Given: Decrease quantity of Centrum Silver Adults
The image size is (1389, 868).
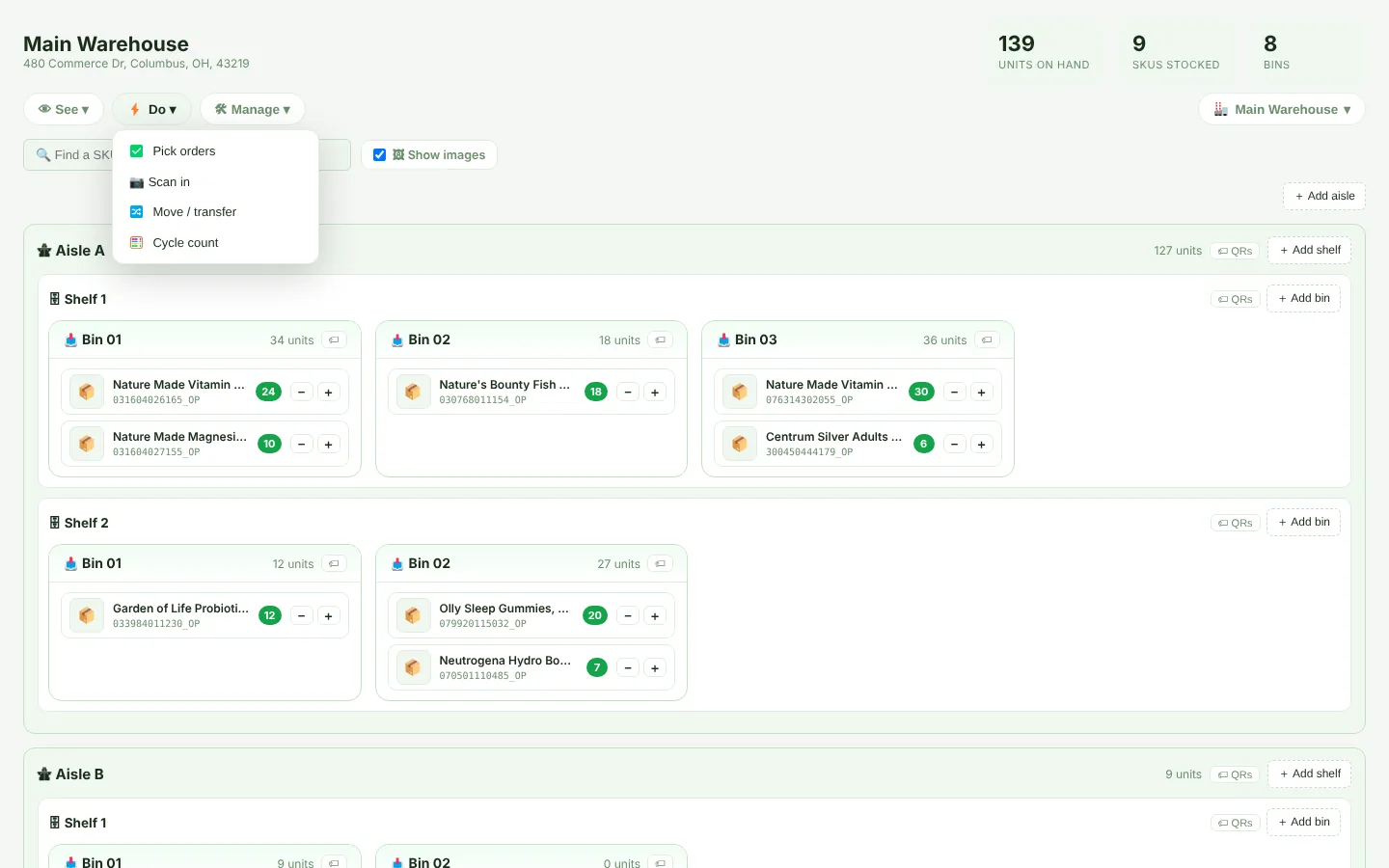Looking at the screenshot, I should [954, 445].
